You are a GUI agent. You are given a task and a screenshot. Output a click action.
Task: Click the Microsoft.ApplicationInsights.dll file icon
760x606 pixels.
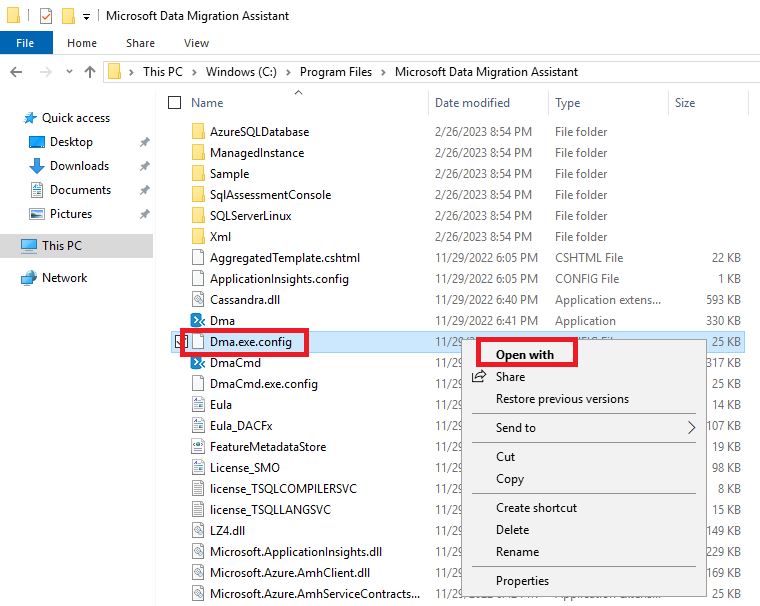pos(198,552)
